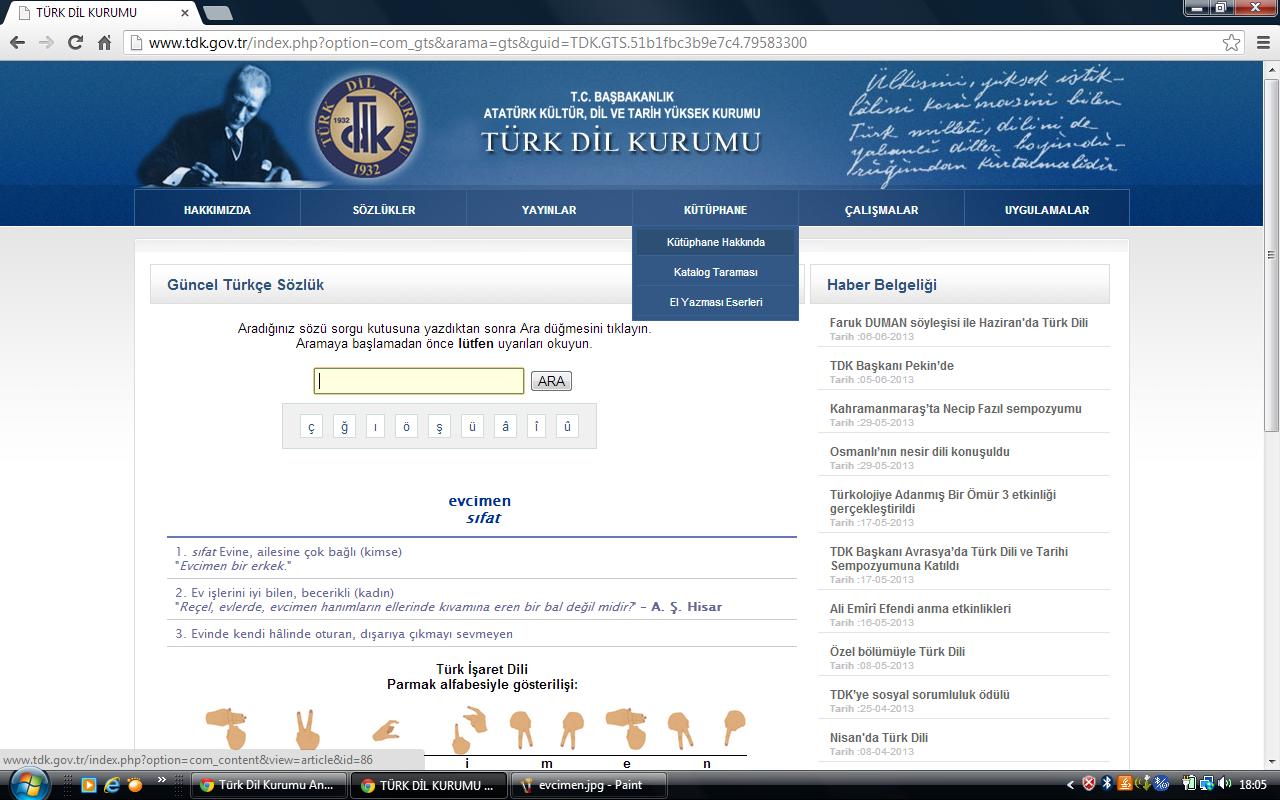Open security alert shield tray icon
The width and height of the screenshot is (1280, 800).
point(1089,785)
